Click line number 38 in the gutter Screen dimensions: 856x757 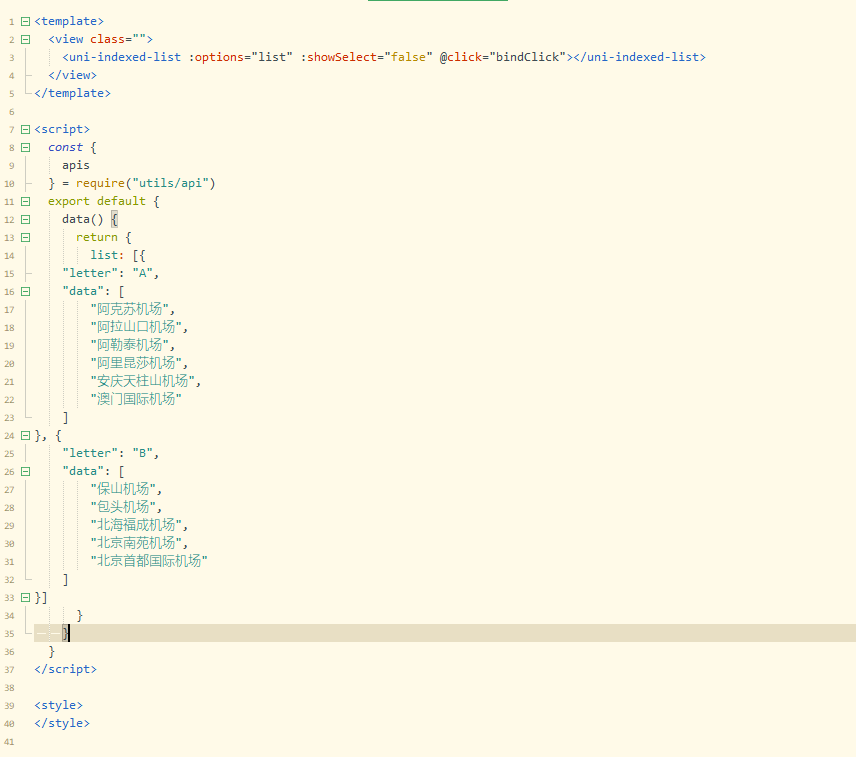tap(9, 688)
